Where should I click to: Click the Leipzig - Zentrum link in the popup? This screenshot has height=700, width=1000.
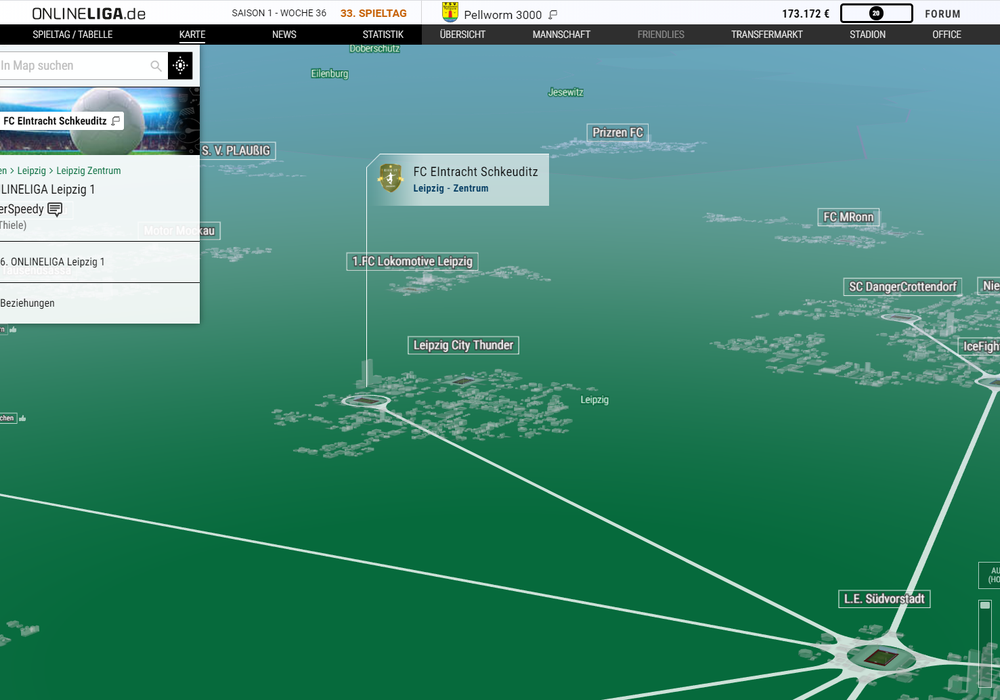click(x=451, y=188)
